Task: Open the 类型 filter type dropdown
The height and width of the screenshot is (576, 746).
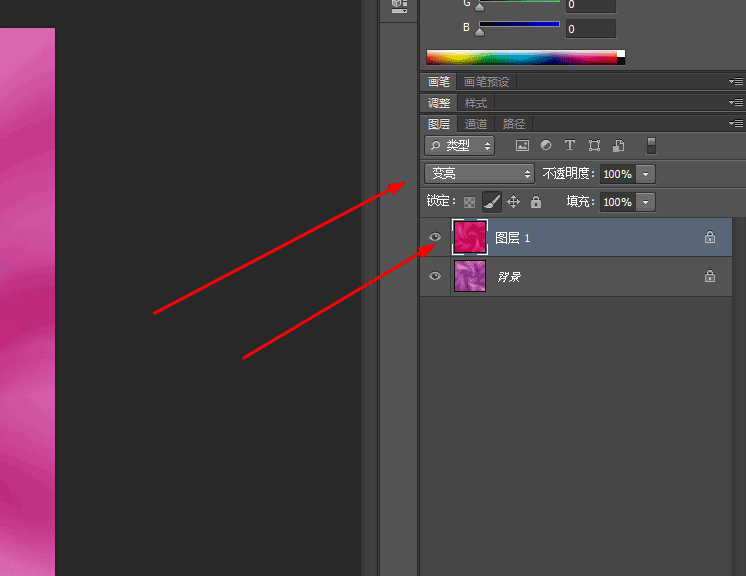Action: tap(459, 146)
